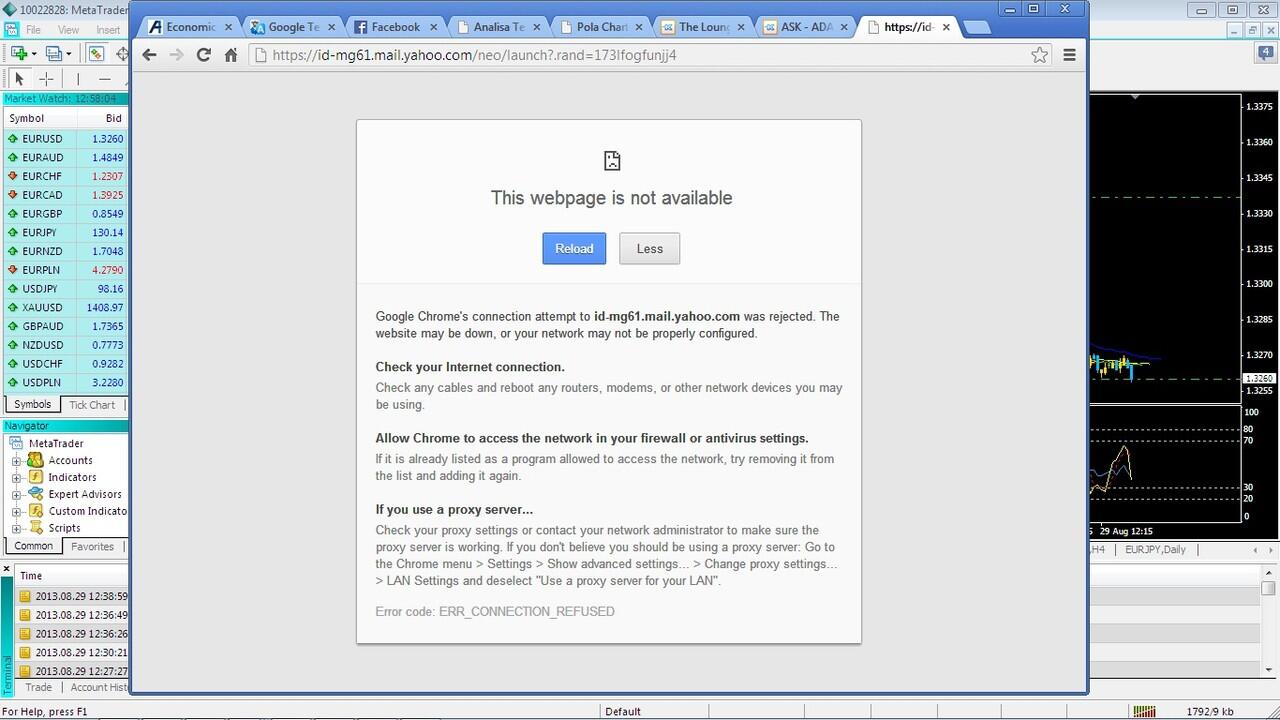The width and height of the screenshot is (1280, 720).
Task: Expand the Scripts tree node
Action: click(x=17, y=529)
